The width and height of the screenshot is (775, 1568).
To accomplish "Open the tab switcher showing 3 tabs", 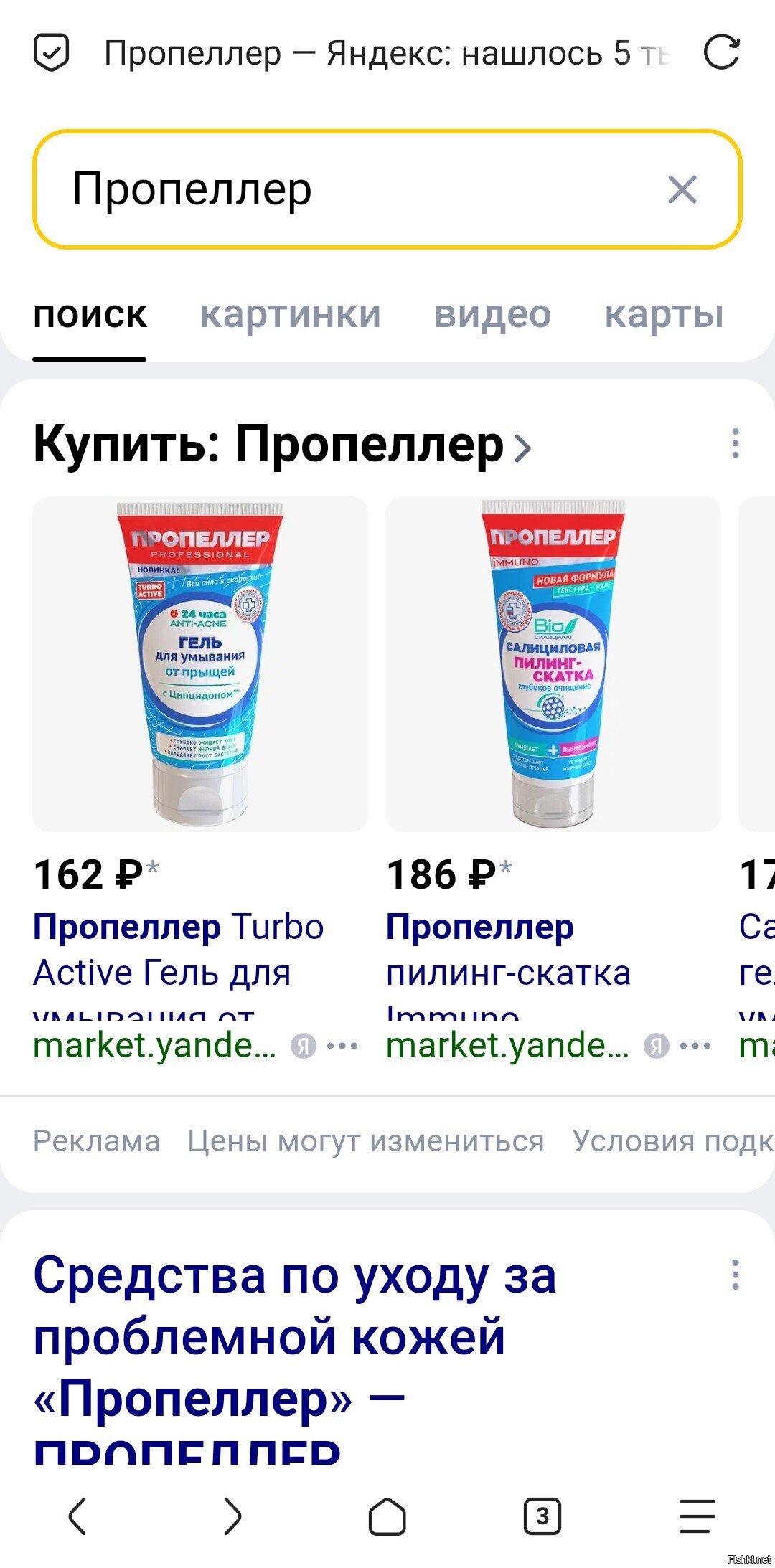I will 542,1516.
